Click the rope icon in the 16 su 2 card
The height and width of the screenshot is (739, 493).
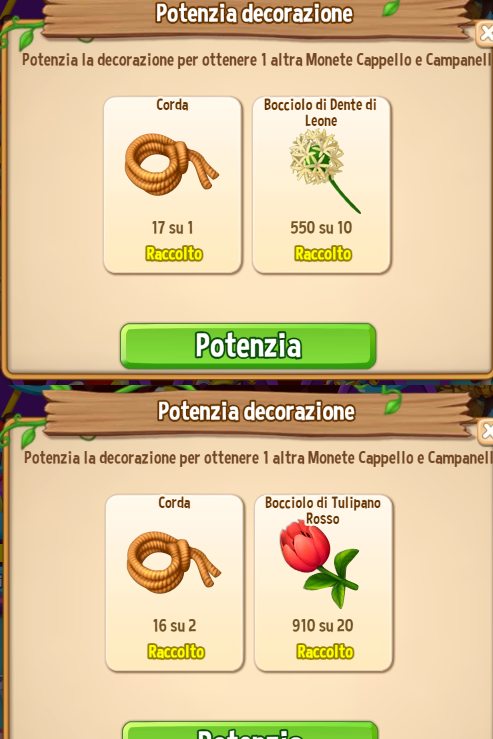(x=173, y=562)
